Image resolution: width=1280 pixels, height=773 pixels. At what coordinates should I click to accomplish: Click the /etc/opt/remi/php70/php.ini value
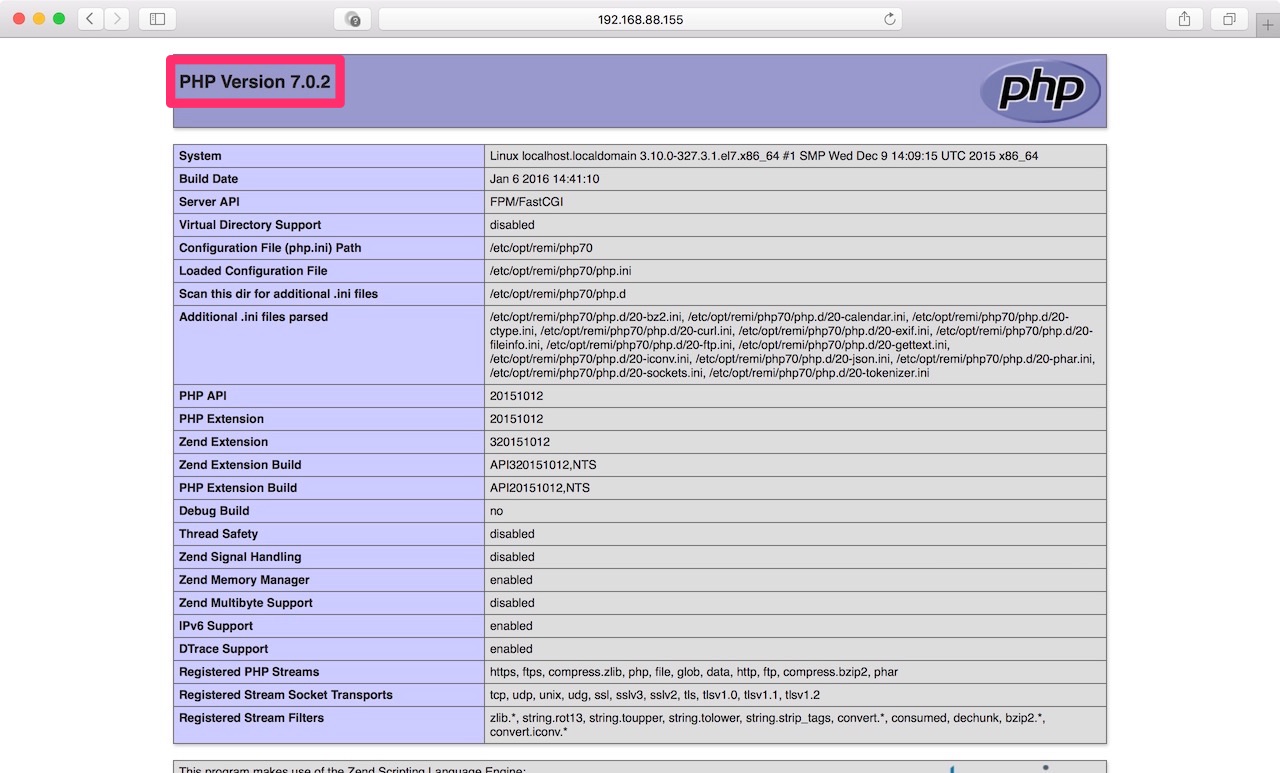(560, 271)
